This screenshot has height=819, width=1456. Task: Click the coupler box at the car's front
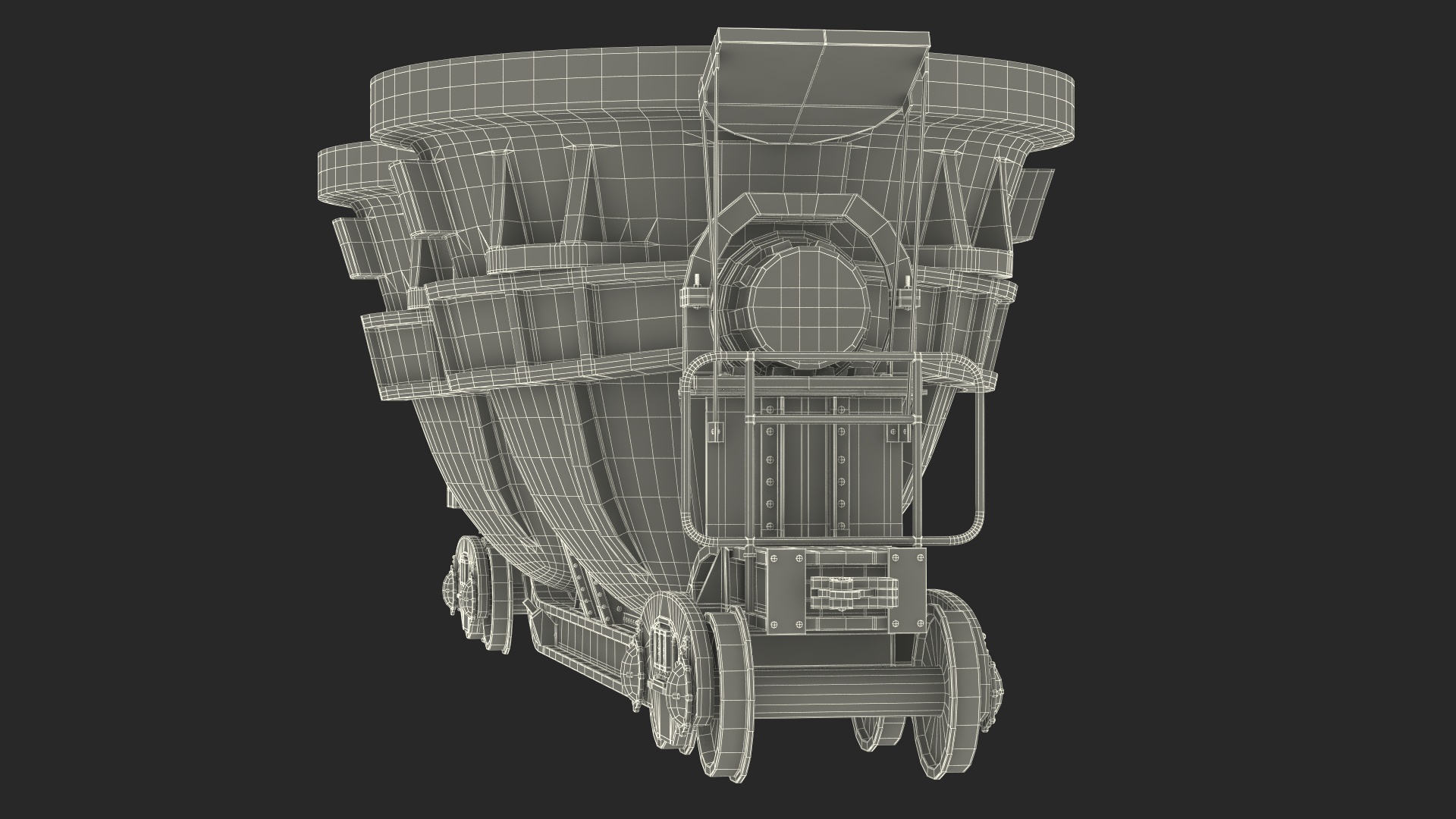(846, 591)
